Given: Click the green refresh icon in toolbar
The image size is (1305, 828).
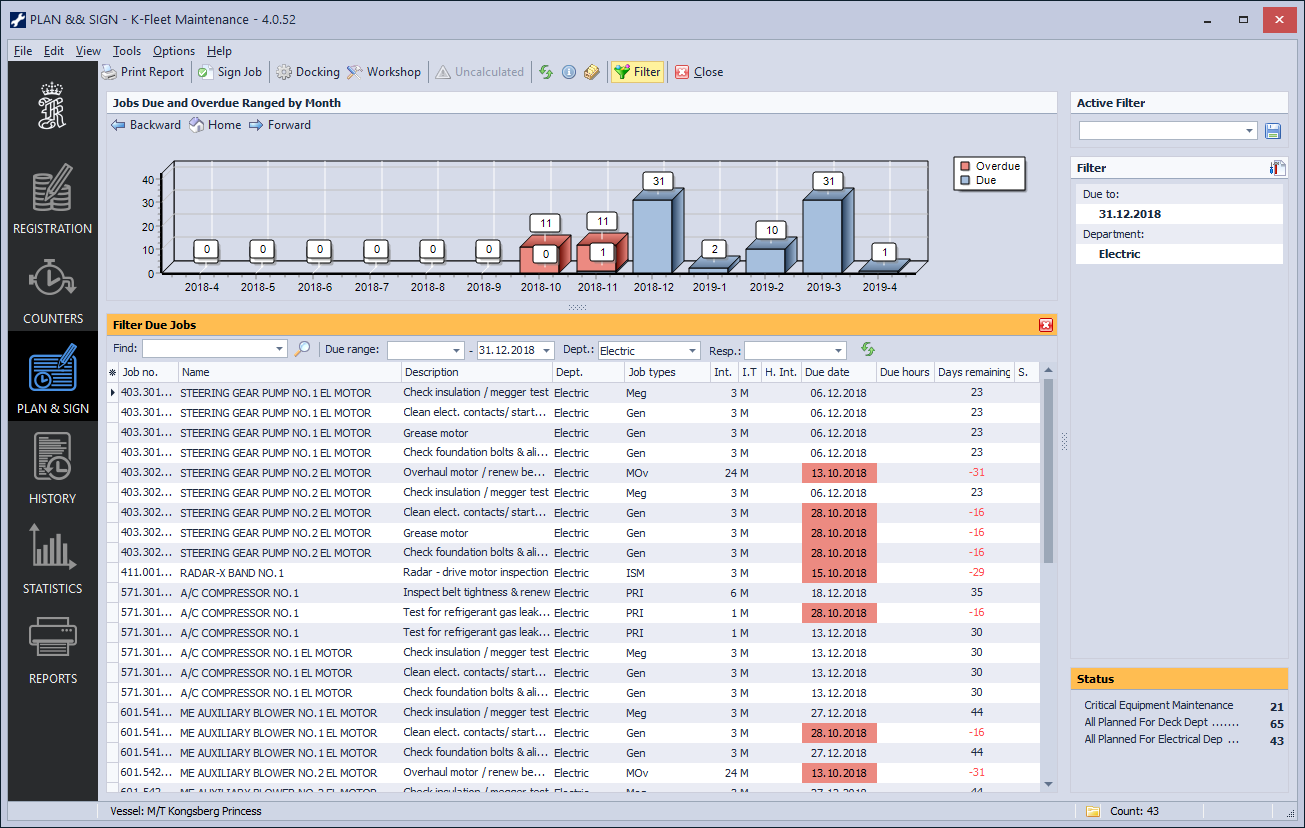Looking at the screenshot, I should click(546, 72).
